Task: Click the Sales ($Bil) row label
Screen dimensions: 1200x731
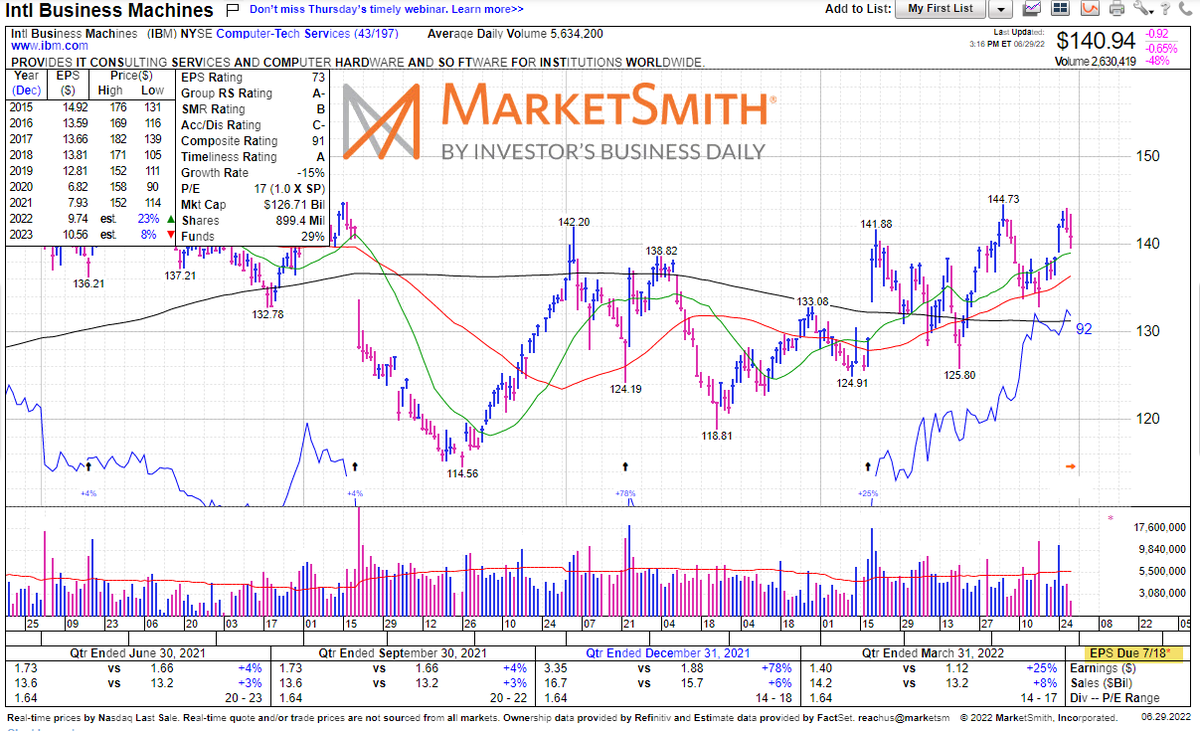Action: click(x=1101, y=683)
